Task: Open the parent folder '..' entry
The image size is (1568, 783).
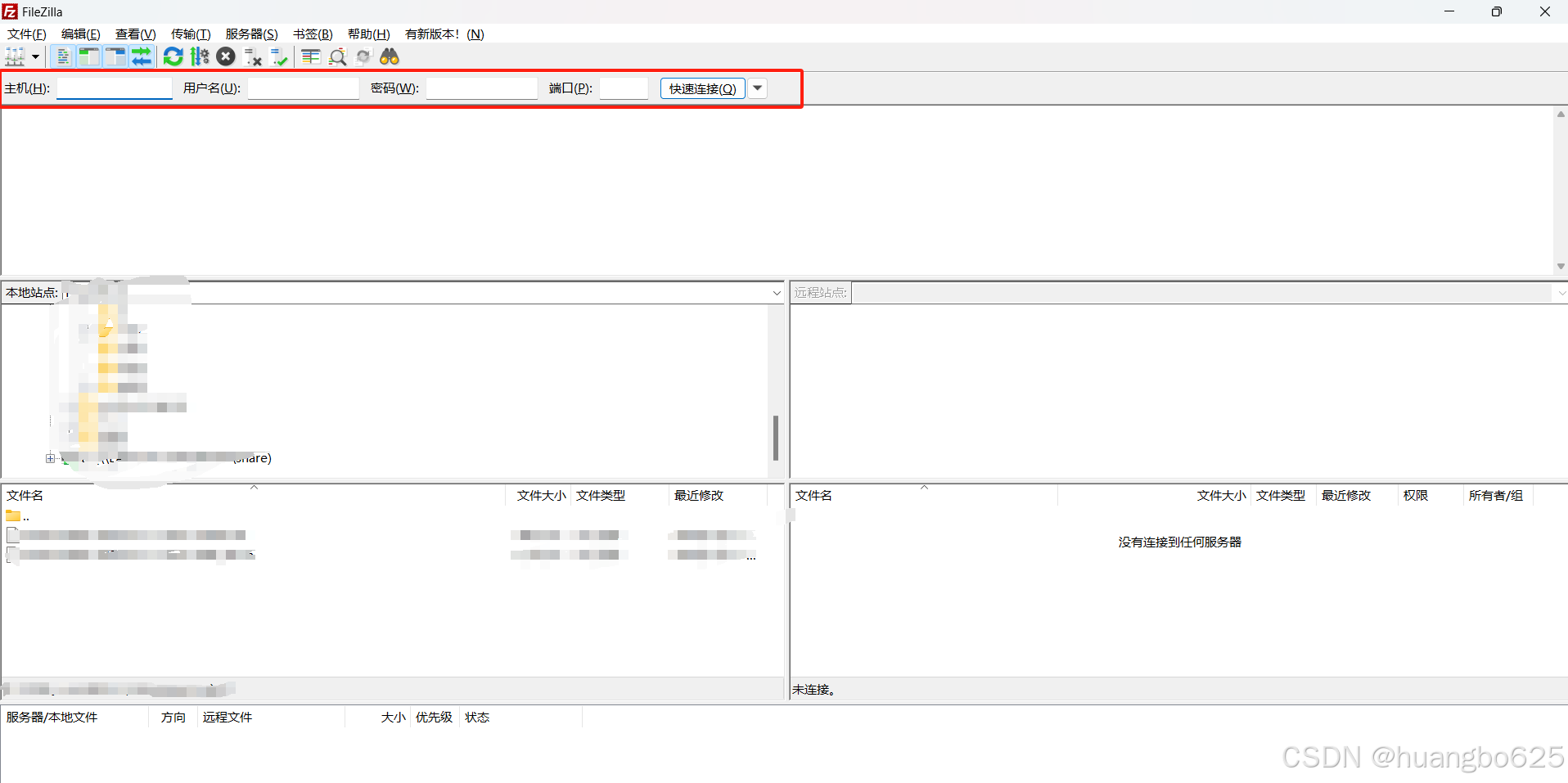Action: coord(18,516)
